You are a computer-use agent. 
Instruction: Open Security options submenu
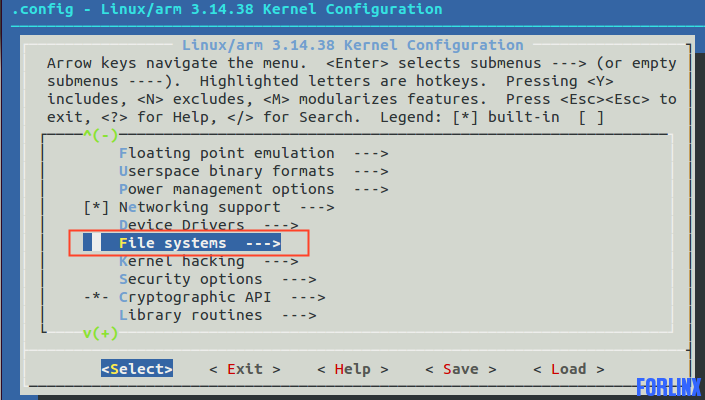tap(218, 279)
